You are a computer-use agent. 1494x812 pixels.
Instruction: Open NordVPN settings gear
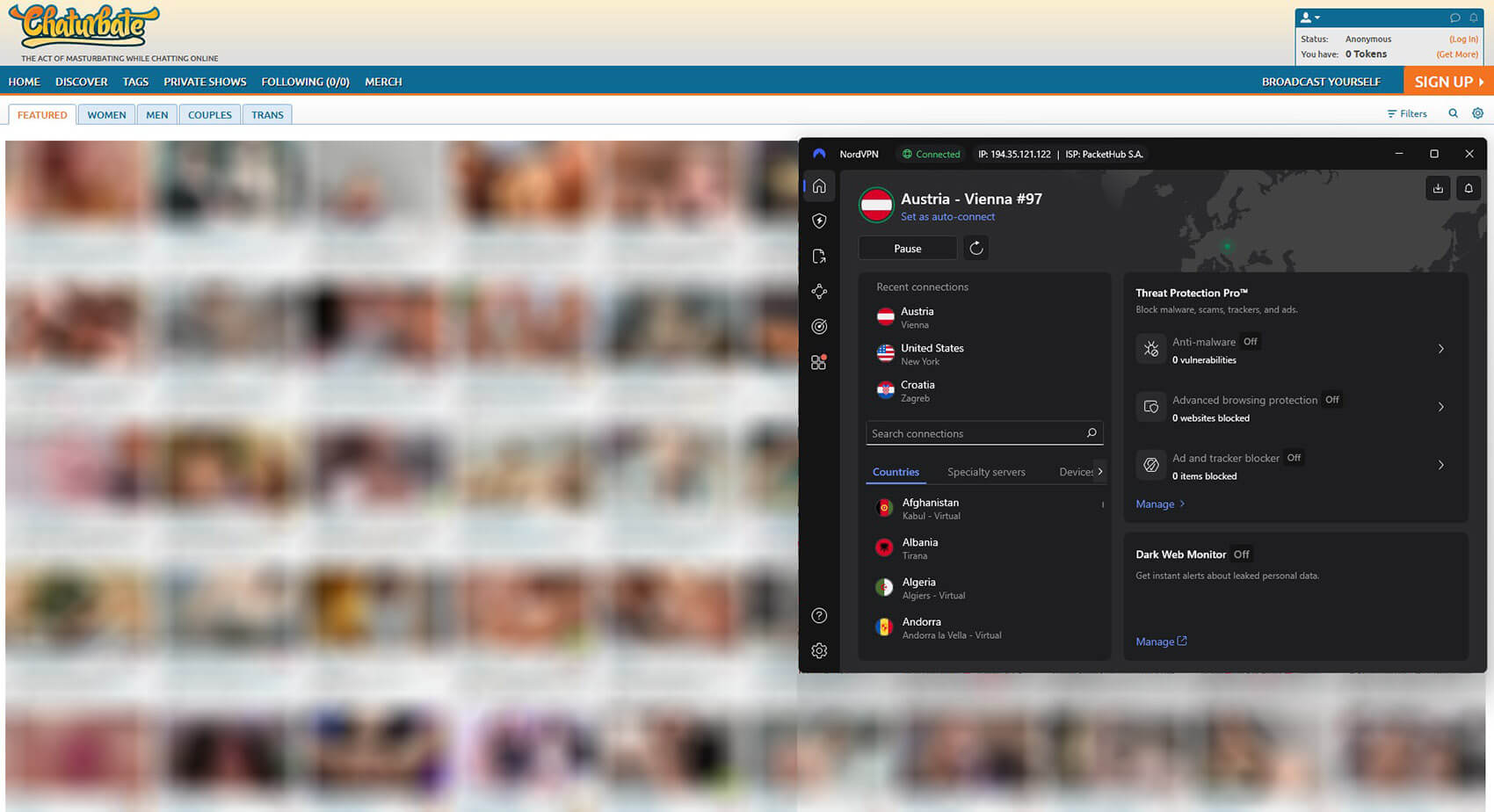click(819, 650)
